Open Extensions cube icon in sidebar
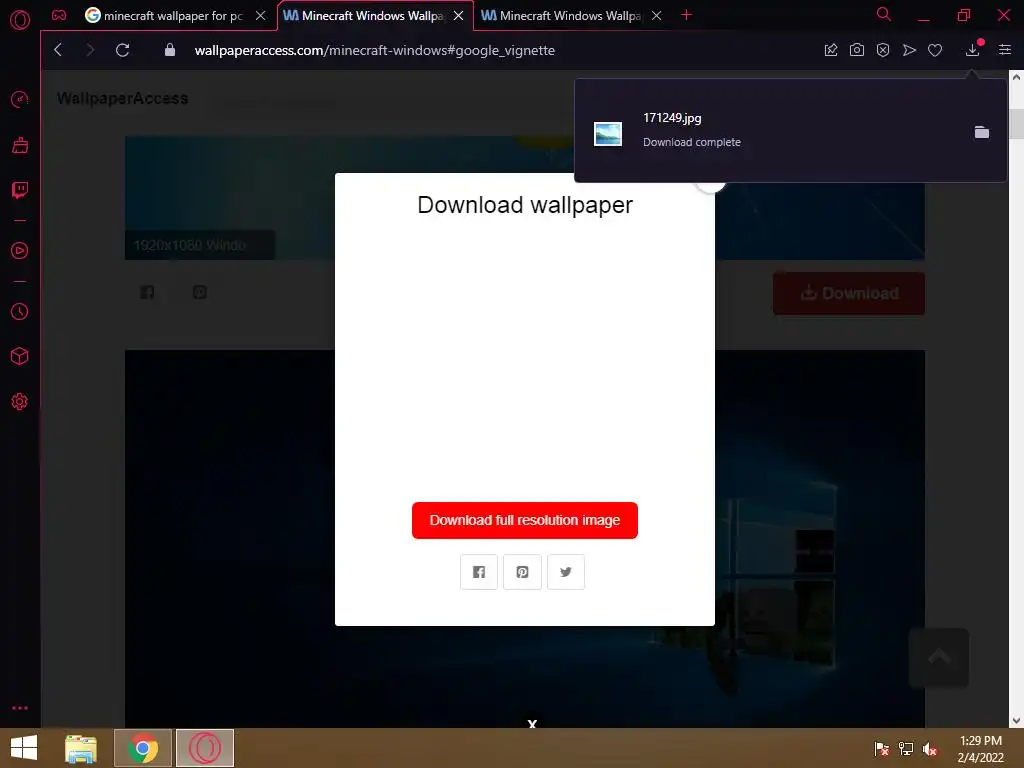The width and height of the screenshot is (1024, 768). click(20, 356)
